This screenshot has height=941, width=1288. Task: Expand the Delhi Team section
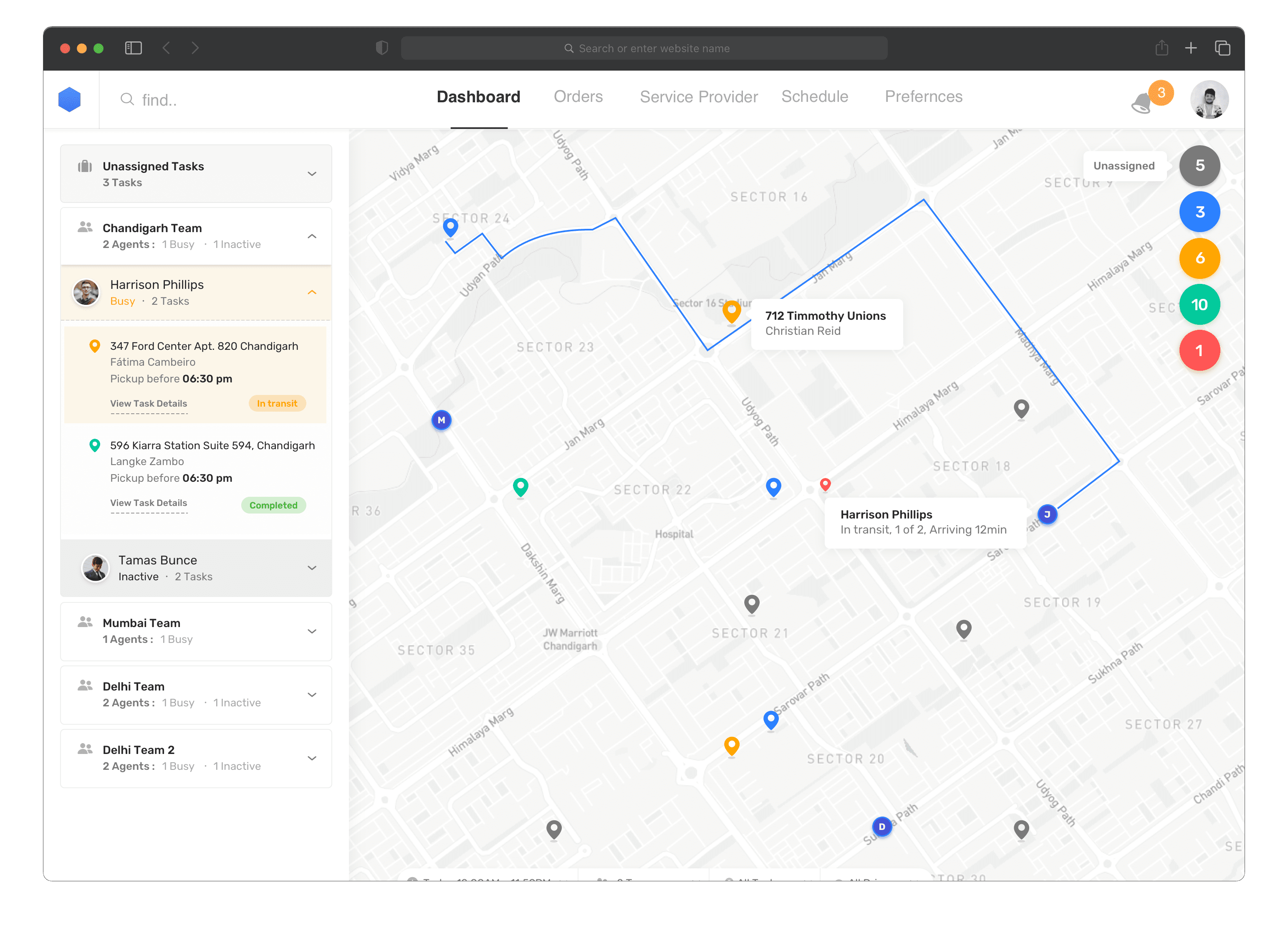coord(312,695)
